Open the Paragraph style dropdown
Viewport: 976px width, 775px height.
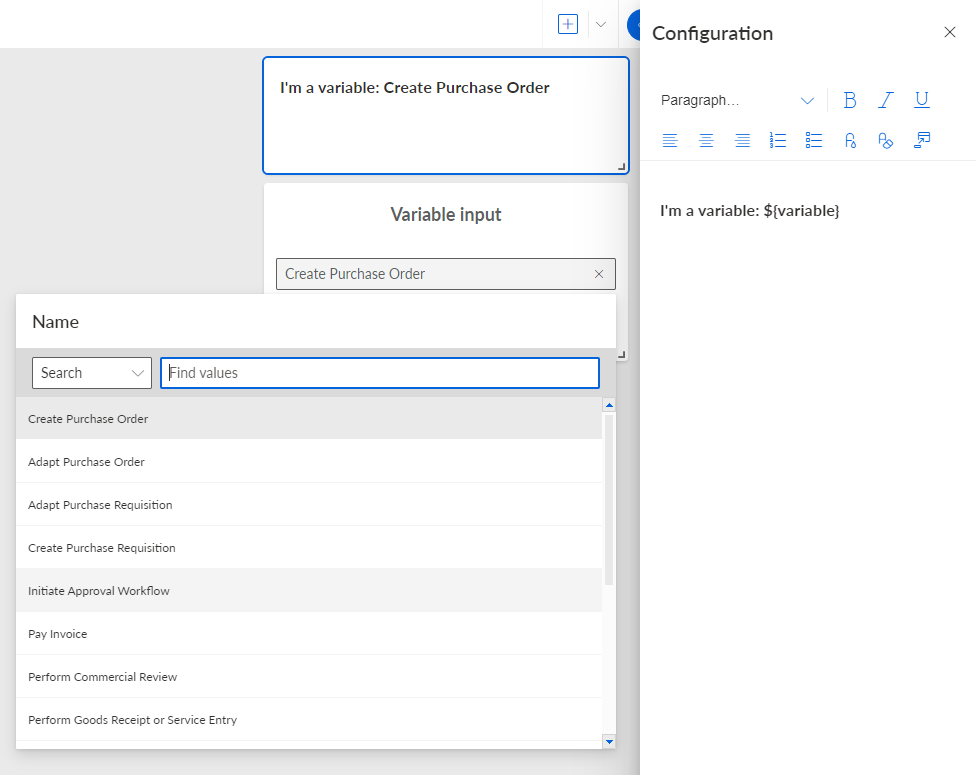(x=737, y=100)
